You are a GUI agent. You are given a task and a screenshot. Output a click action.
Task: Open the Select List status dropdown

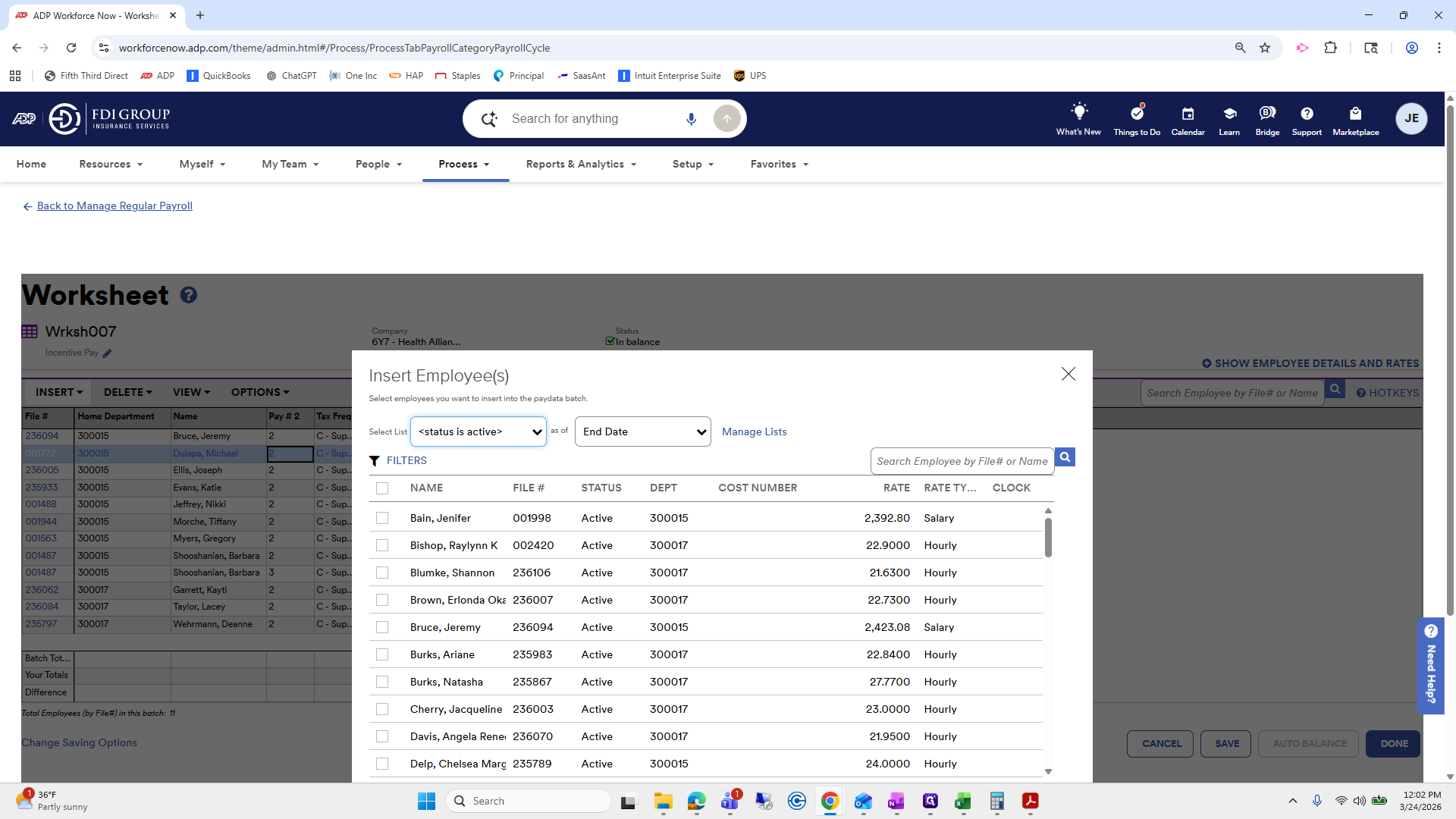tap(478, 431)
